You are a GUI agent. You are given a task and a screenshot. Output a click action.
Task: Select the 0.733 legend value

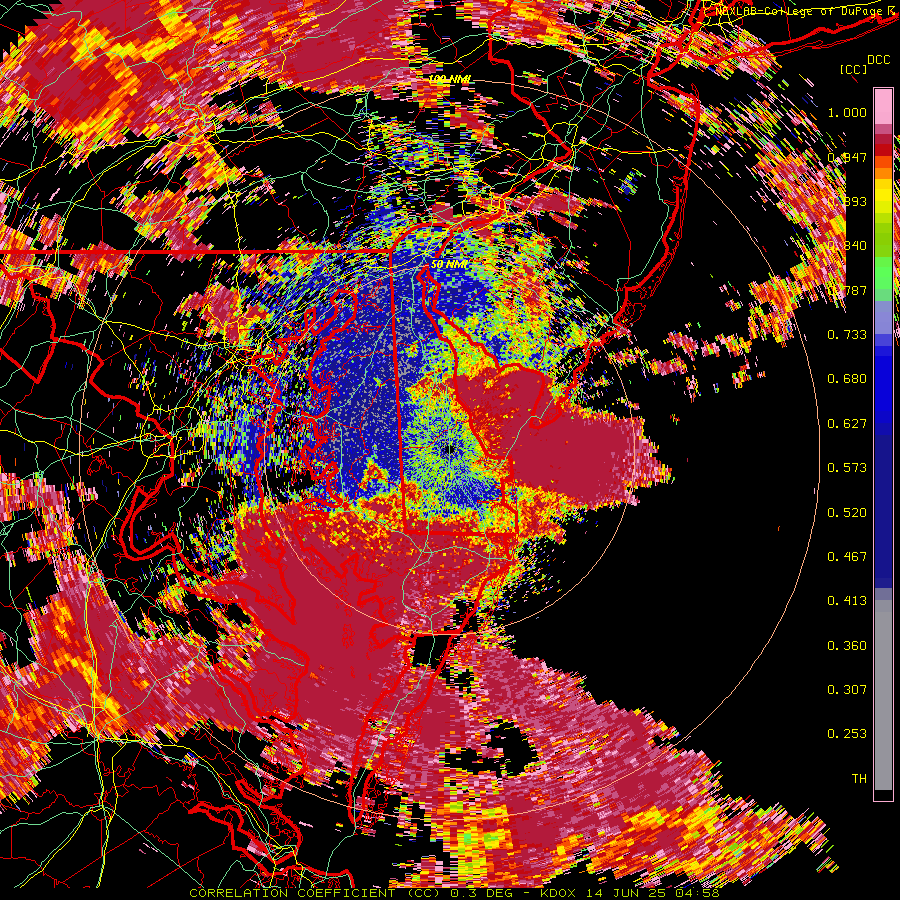click(847, 335)
